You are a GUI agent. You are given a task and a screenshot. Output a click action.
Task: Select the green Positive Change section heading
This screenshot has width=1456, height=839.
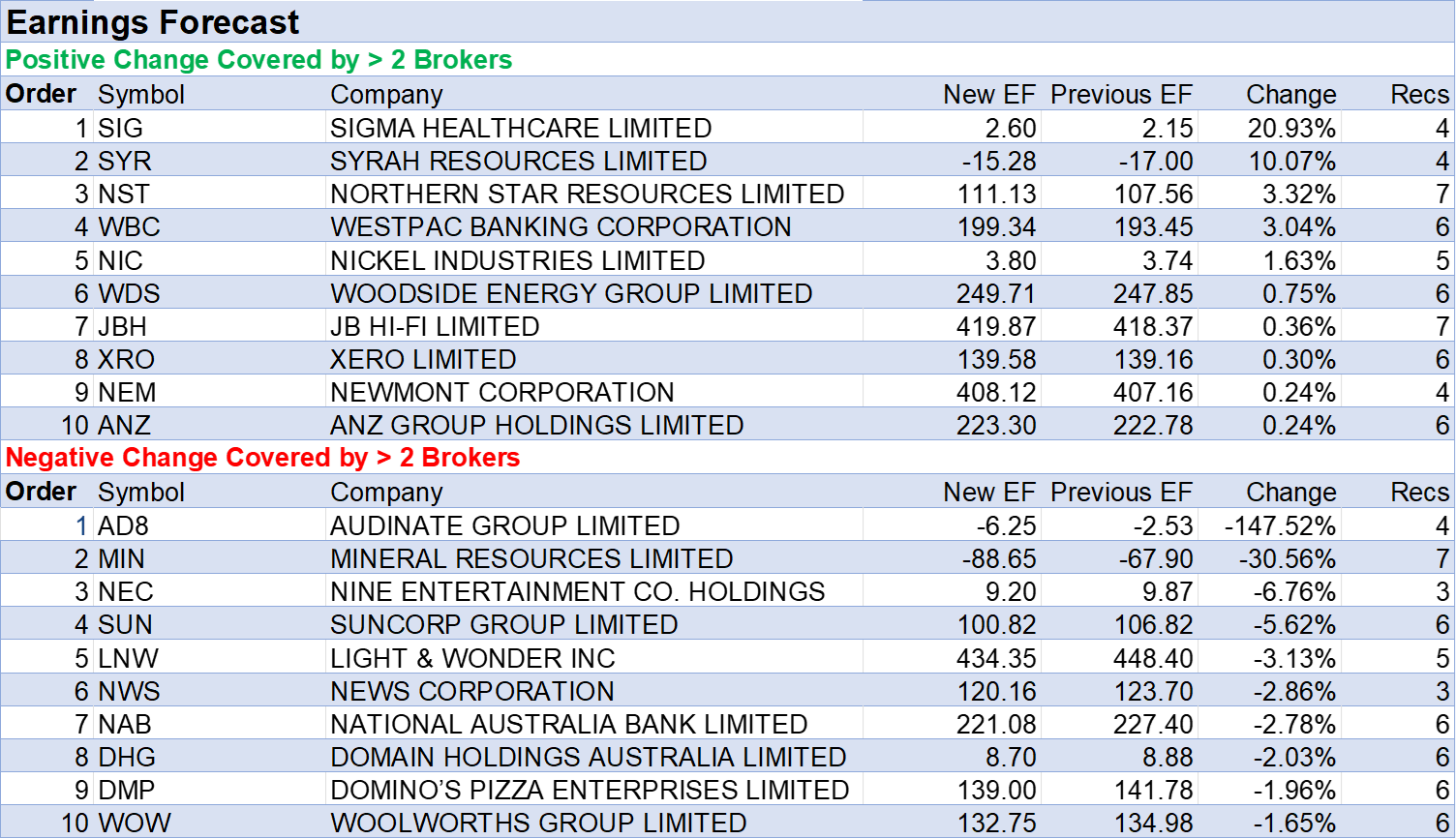[x=259, y=60]
